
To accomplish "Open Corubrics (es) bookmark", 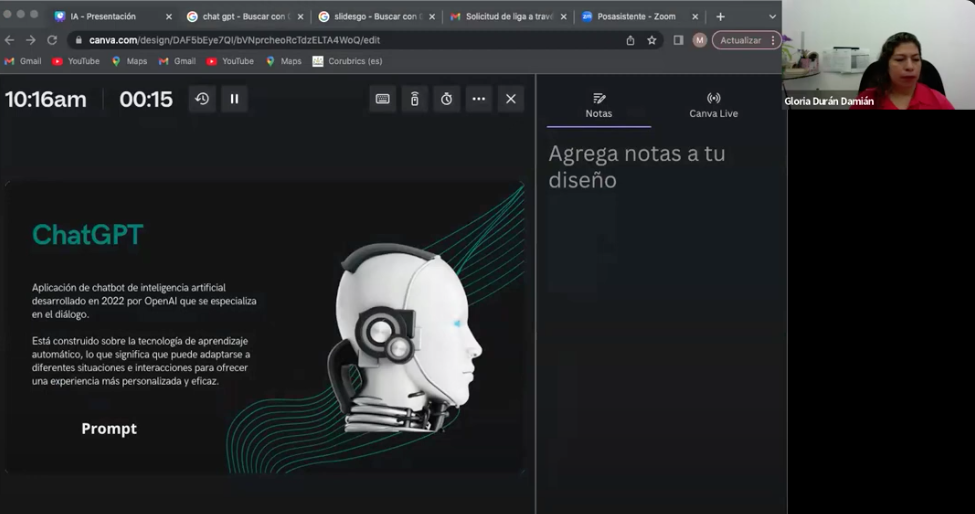I will [348, 61].
